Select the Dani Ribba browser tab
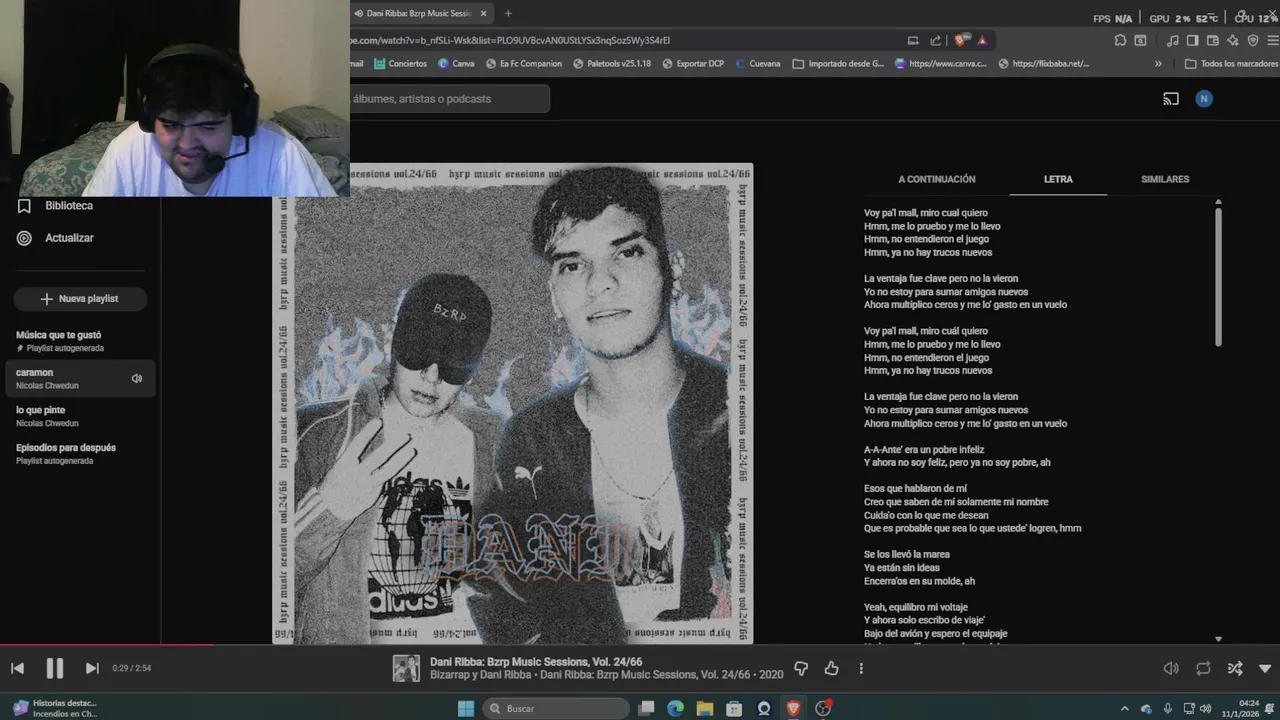1280x720 pixels. (x=420, y=13)
